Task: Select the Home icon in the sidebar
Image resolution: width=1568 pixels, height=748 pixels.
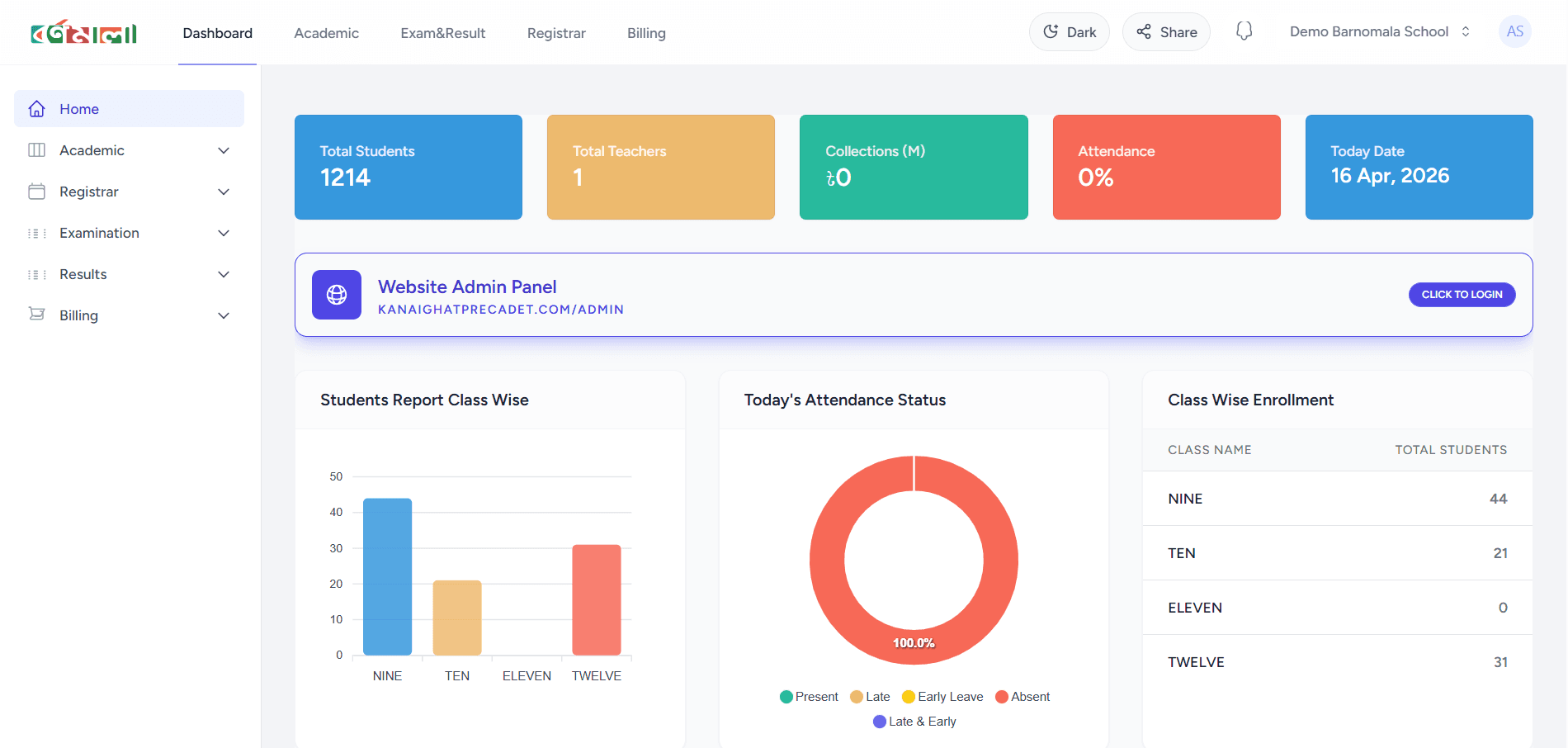Action: tap(37, 108)
